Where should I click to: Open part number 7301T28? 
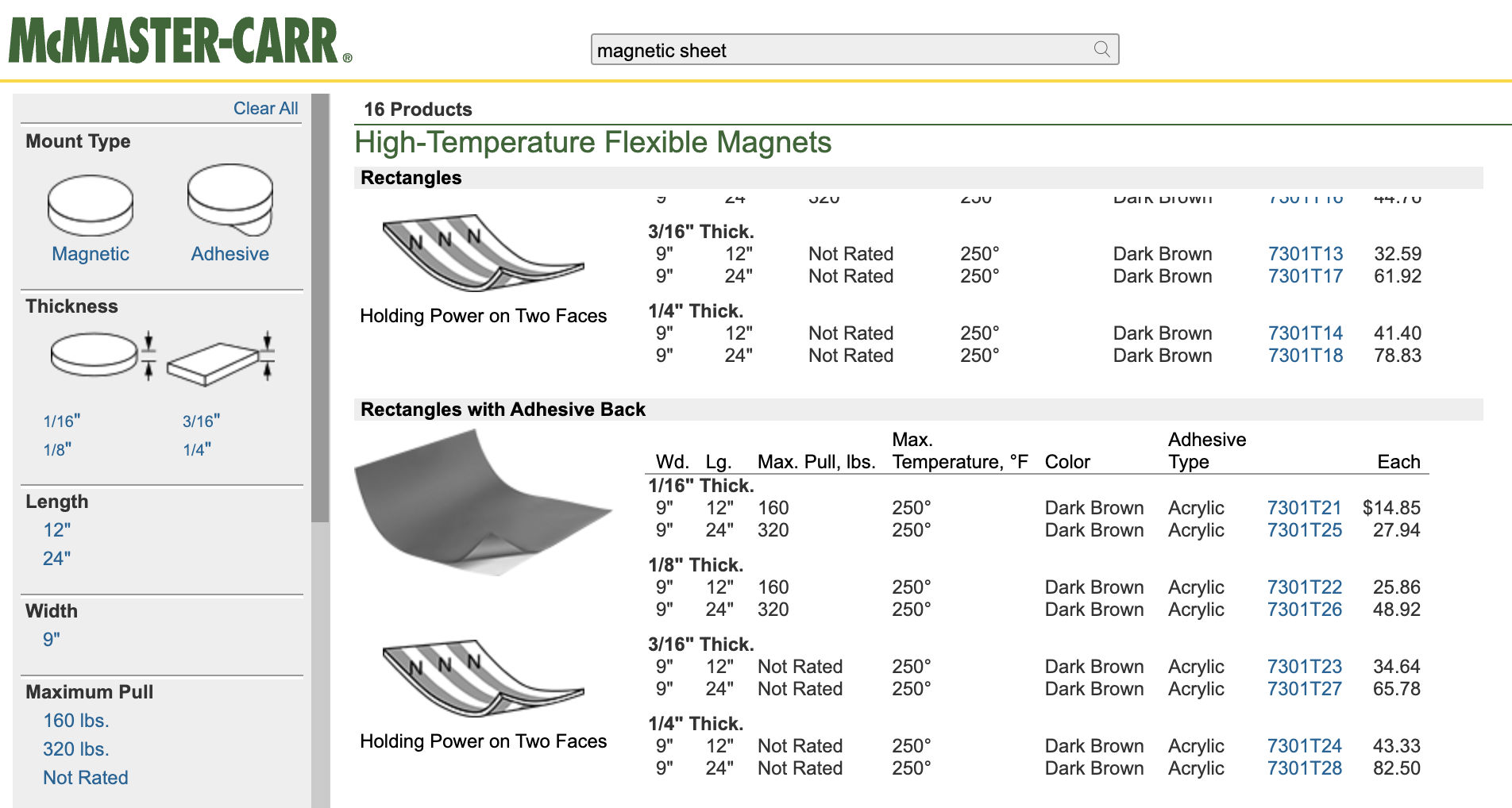(x=1305, y=768)
